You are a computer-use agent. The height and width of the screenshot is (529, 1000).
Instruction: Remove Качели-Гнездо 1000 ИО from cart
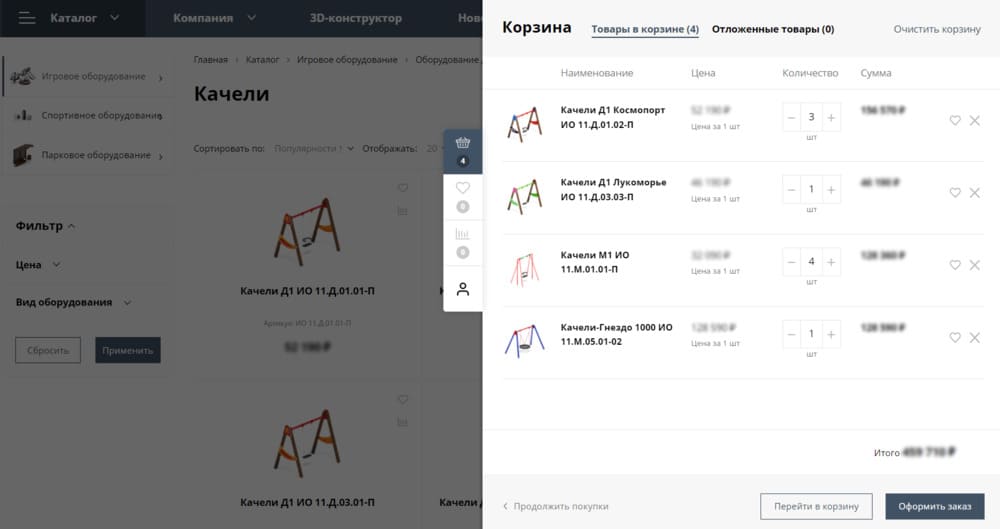coord(974,338)
